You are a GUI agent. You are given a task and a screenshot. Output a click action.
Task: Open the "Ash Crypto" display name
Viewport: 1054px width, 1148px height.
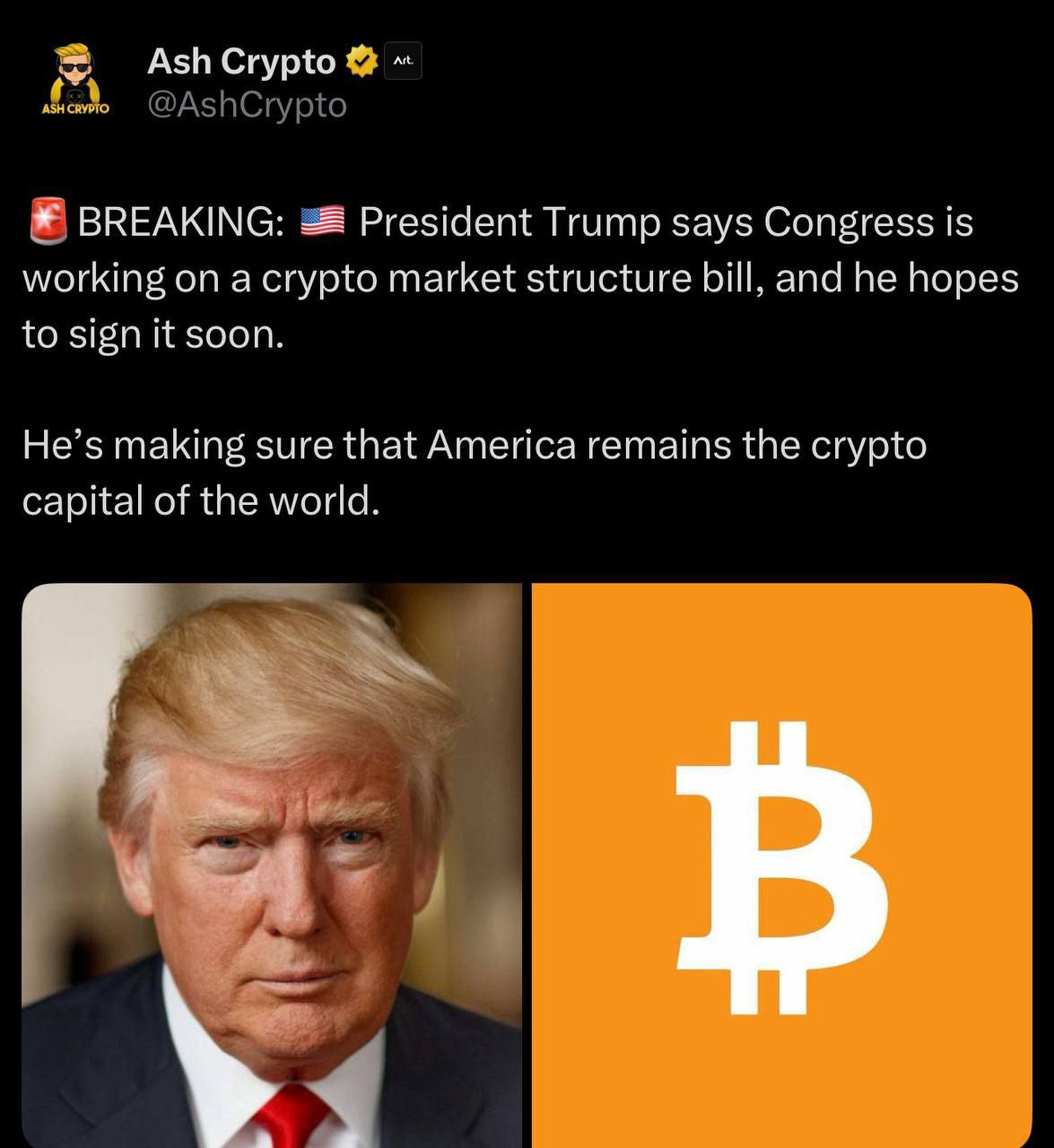tap(241, 62)
